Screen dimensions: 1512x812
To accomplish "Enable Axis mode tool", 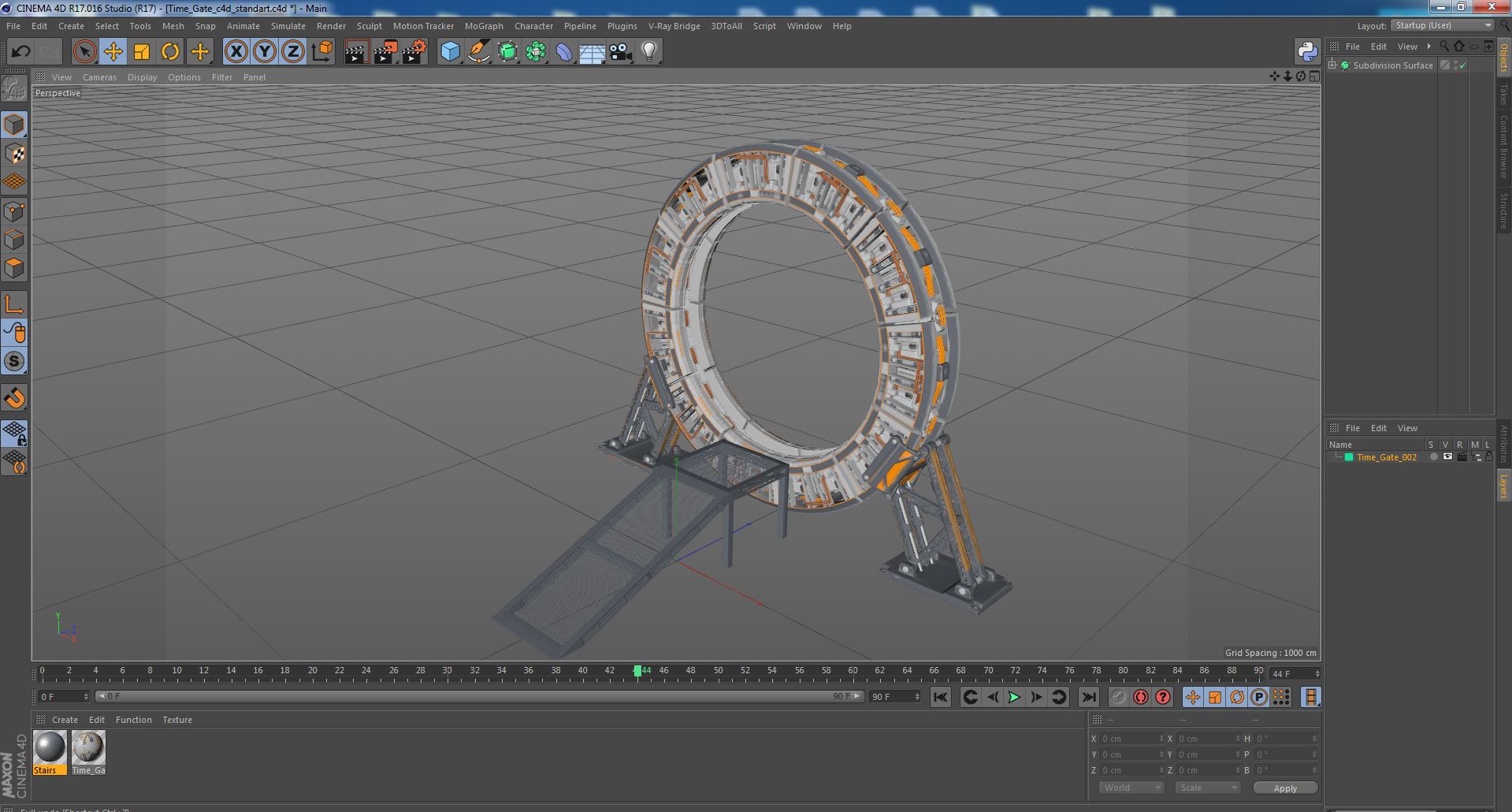I will [14, 304].
